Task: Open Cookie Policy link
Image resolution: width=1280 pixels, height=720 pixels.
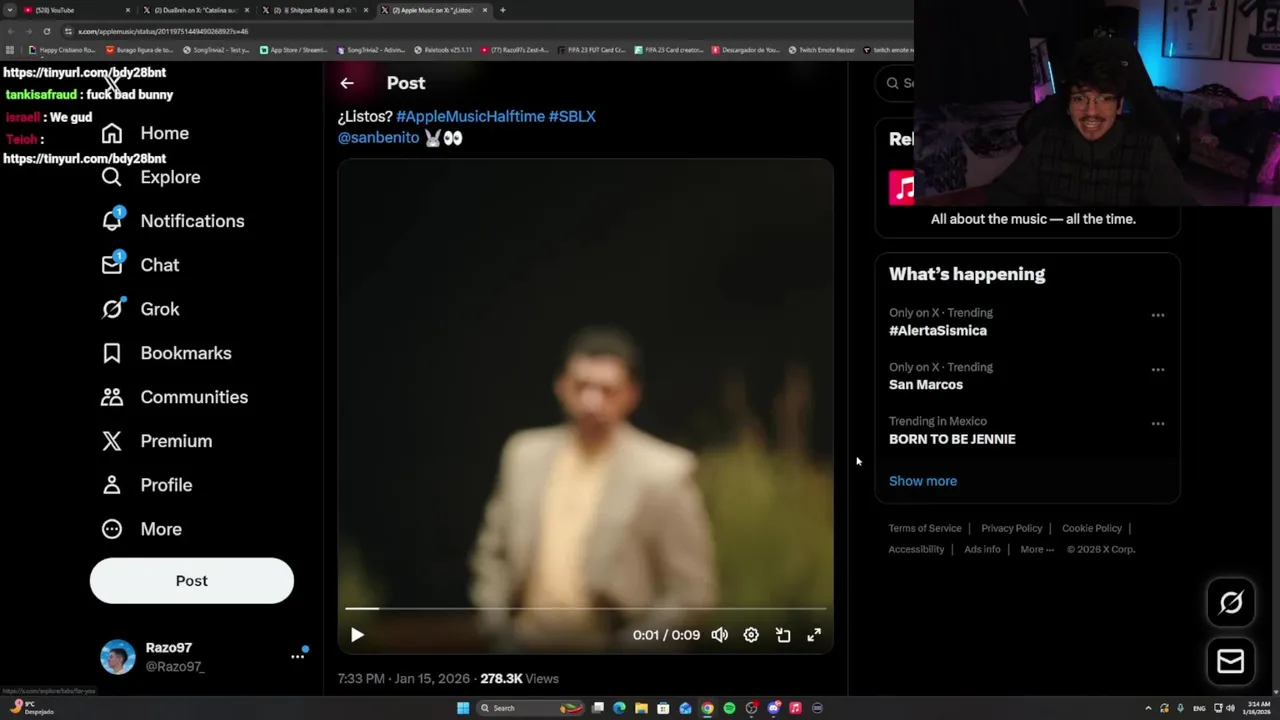Action: [x=1092, y=528]
